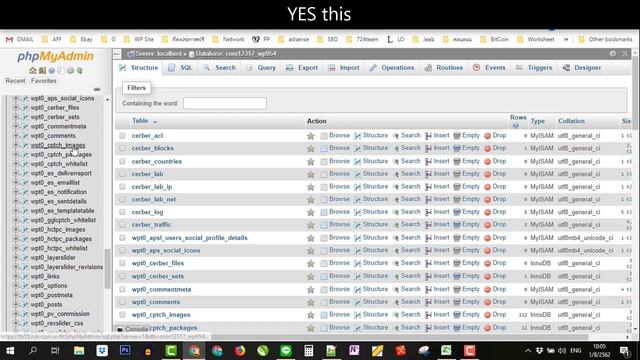Open the cerber_acl table link
Viewport: 640px width, 360px height.
point(147,136)
